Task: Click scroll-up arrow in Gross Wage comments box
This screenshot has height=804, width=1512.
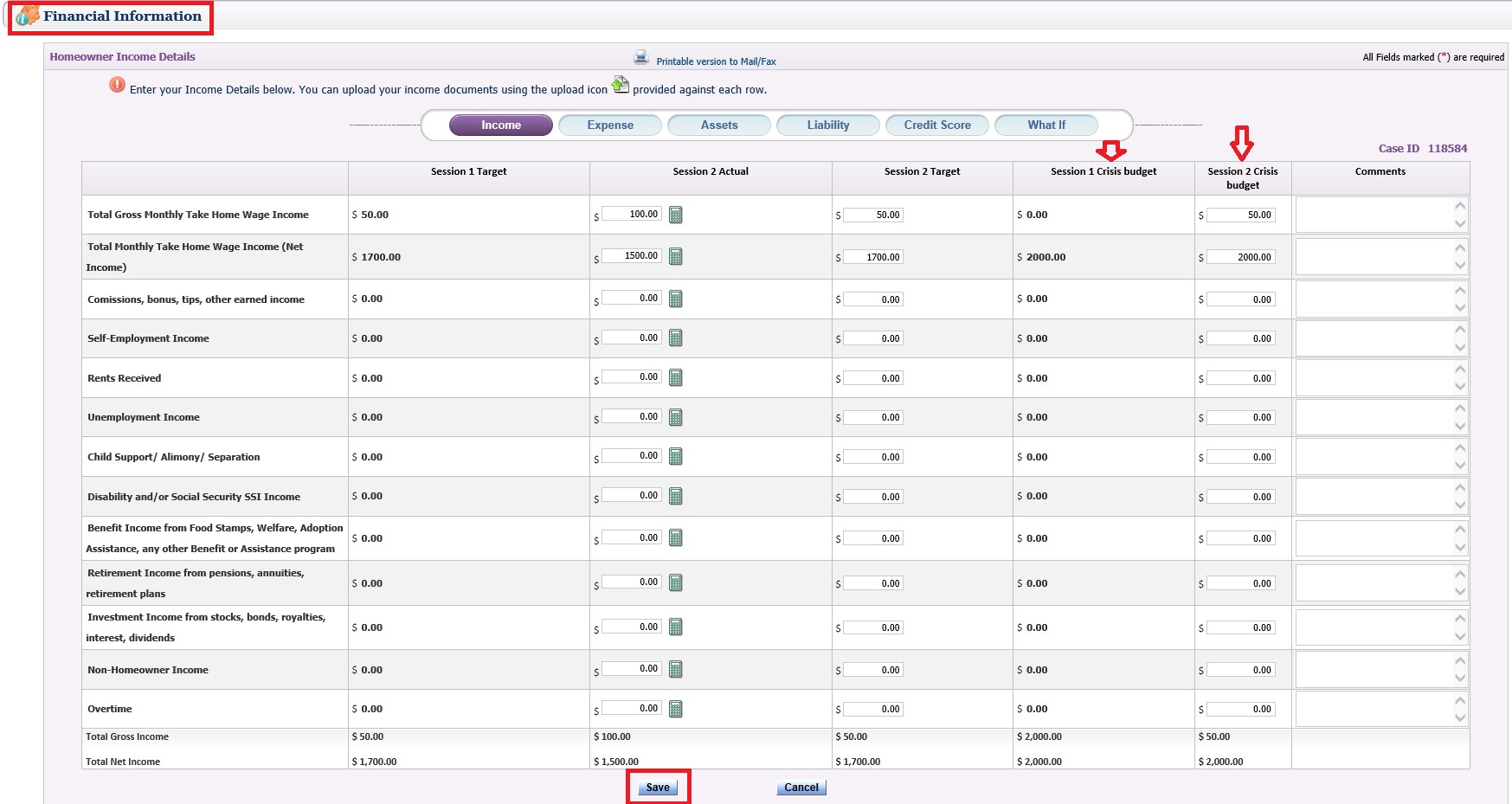Action: pos(1460,206)
